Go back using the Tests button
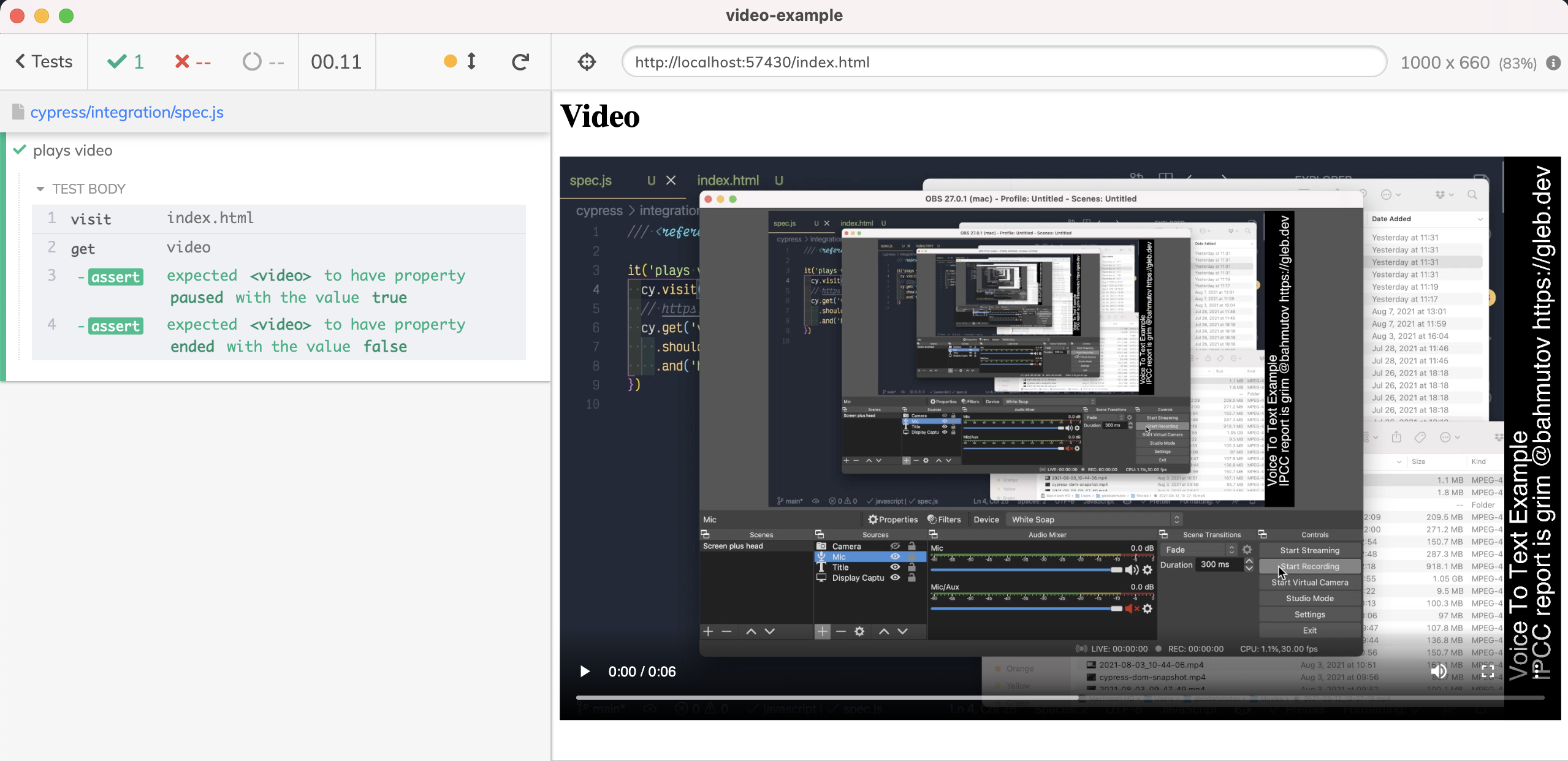 tap(44, 62)
